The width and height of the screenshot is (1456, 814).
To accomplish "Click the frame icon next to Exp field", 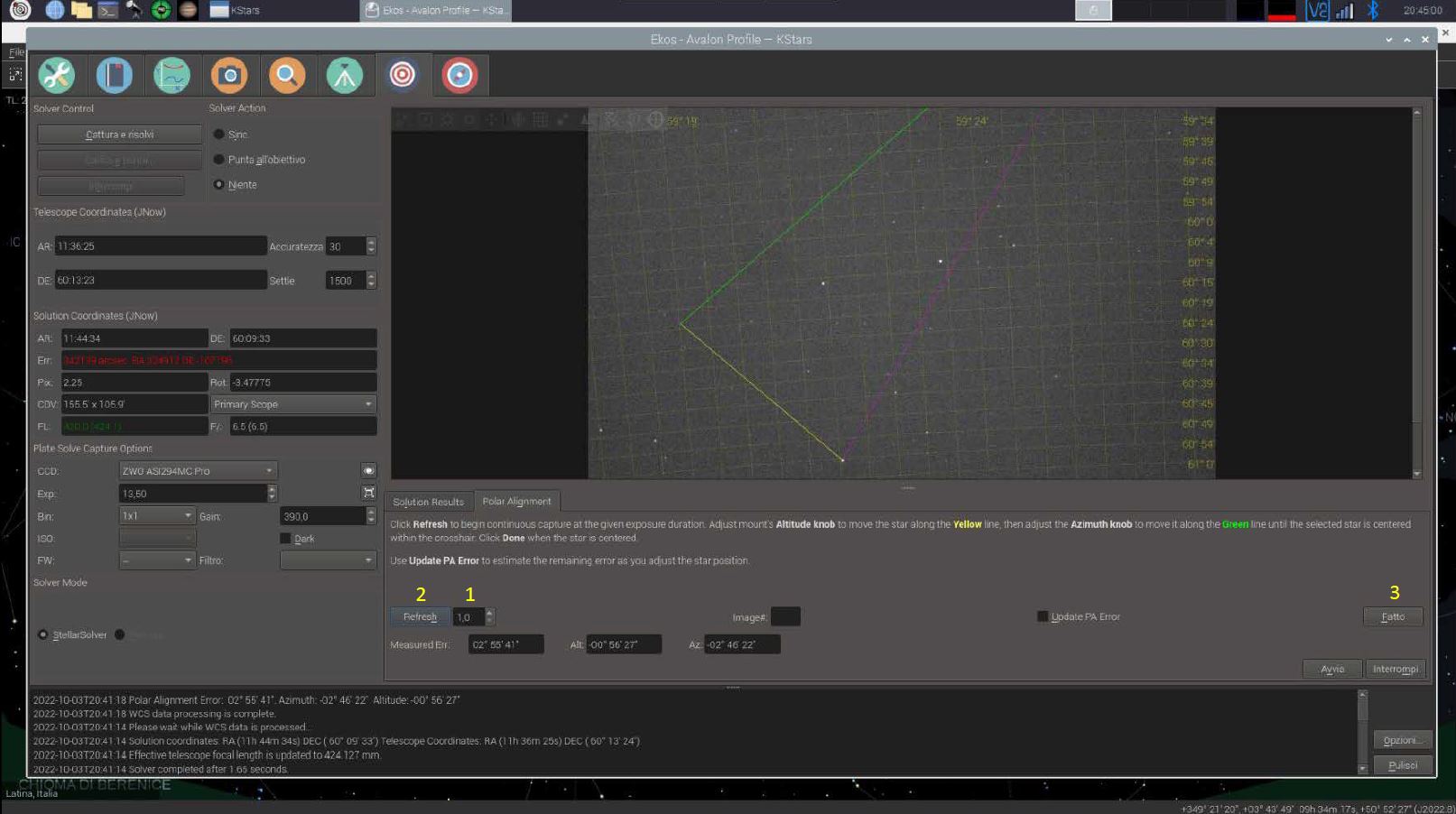I will 368,493.
